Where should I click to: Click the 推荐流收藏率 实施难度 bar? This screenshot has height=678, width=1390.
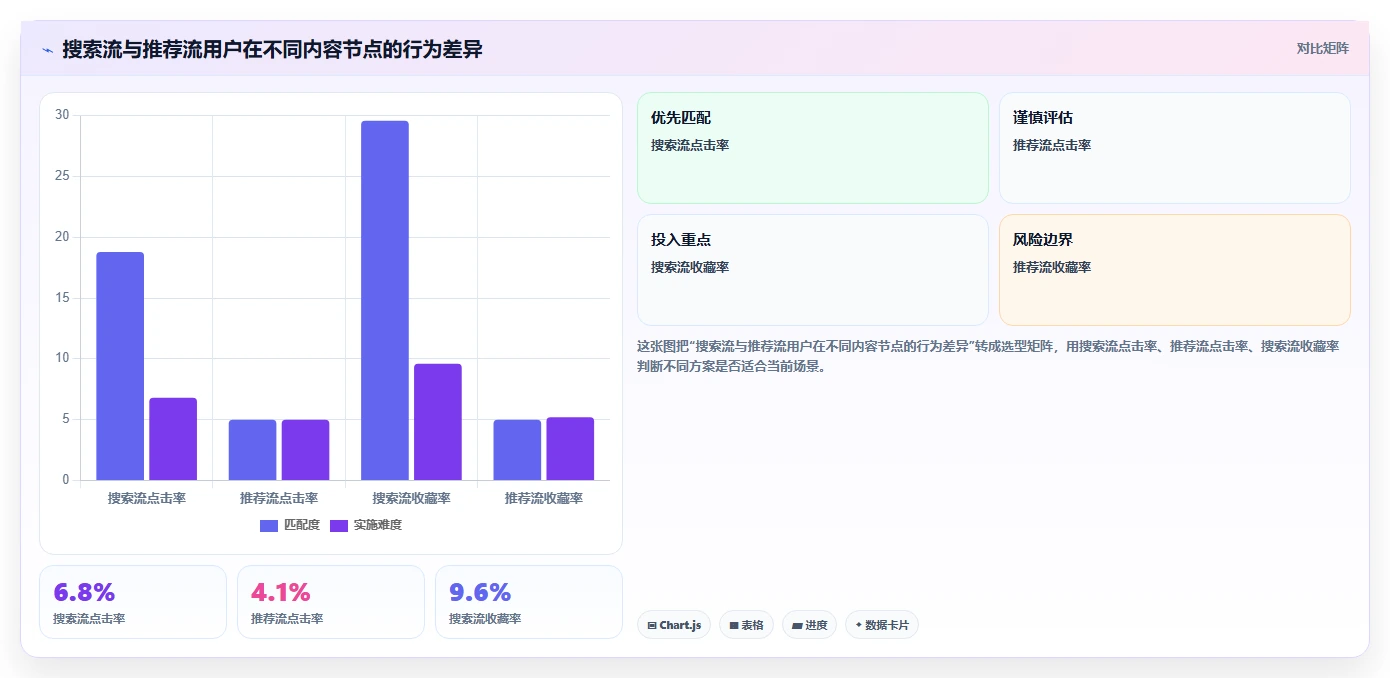coord(570,449)
